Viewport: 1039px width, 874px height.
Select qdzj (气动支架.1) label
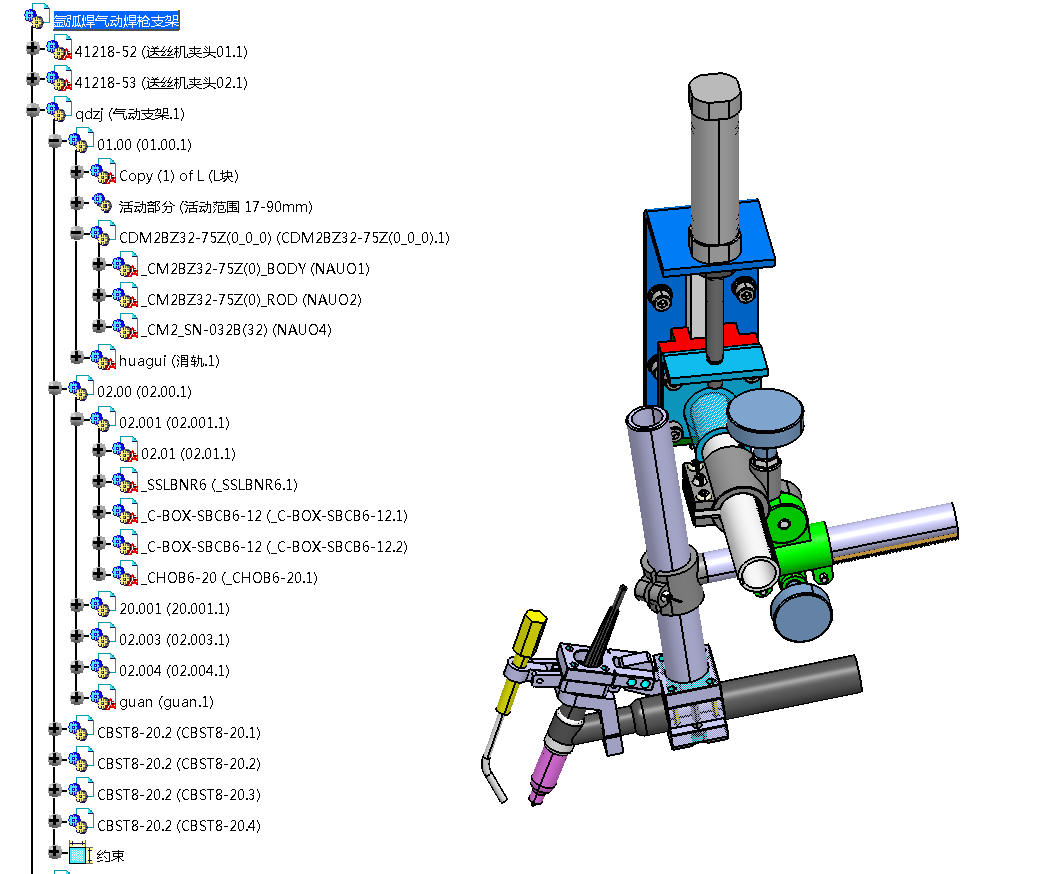point(130,114)
